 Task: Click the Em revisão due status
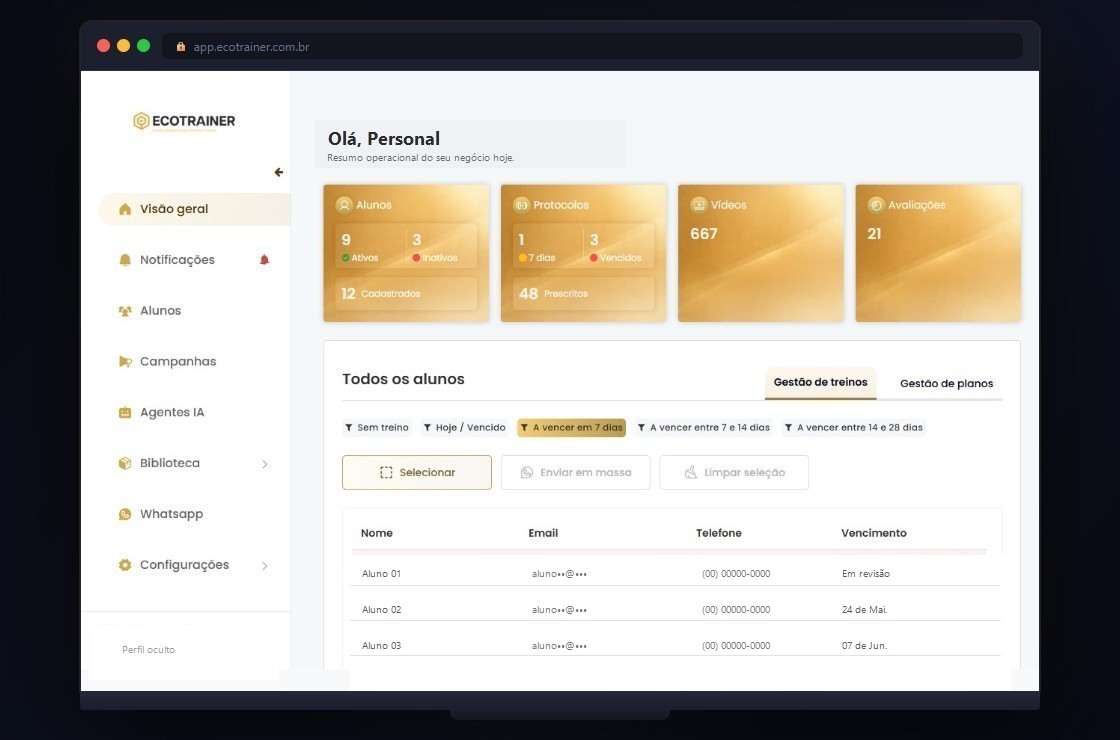click(866, 574)
